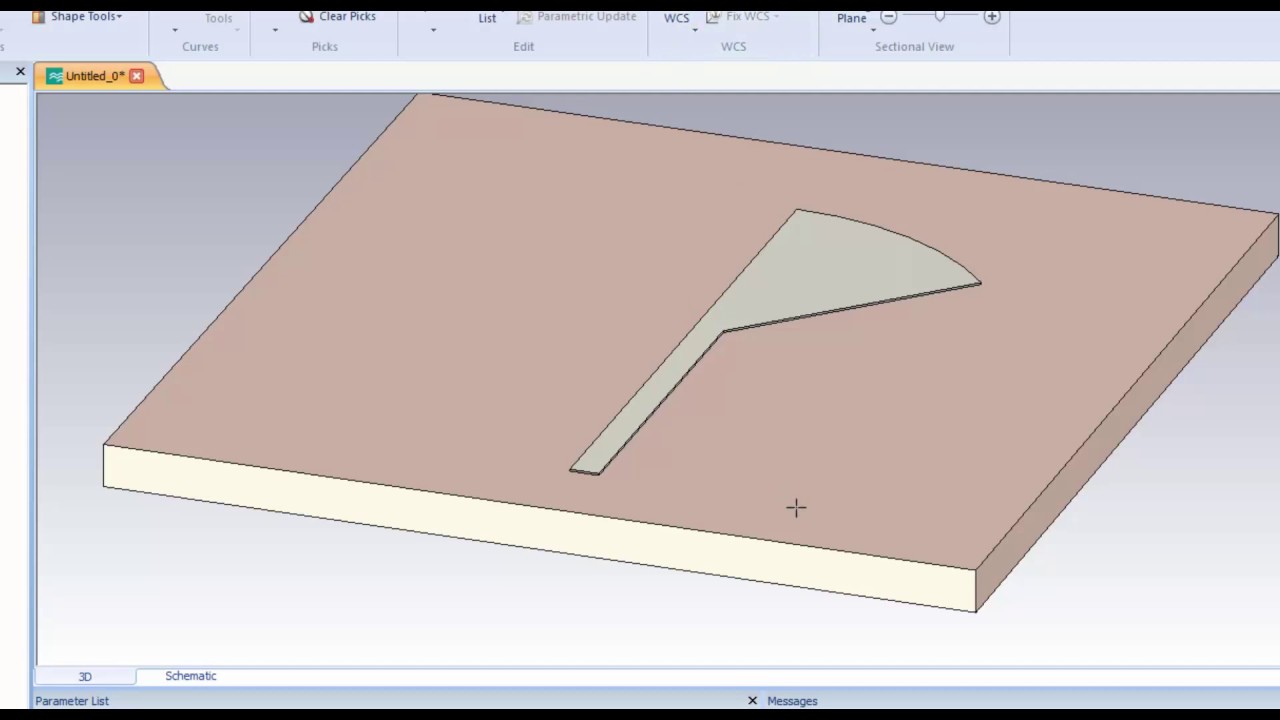Switch to the Schematic tab

[x=190, y=676]
